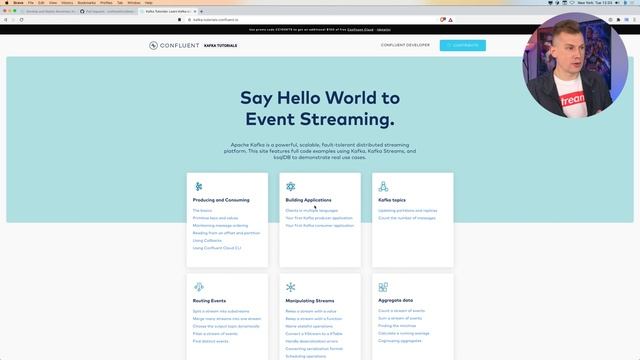Open Find distinct events tutorial
The height and width of the screenshot is (360, 640).
pos(211,341)
